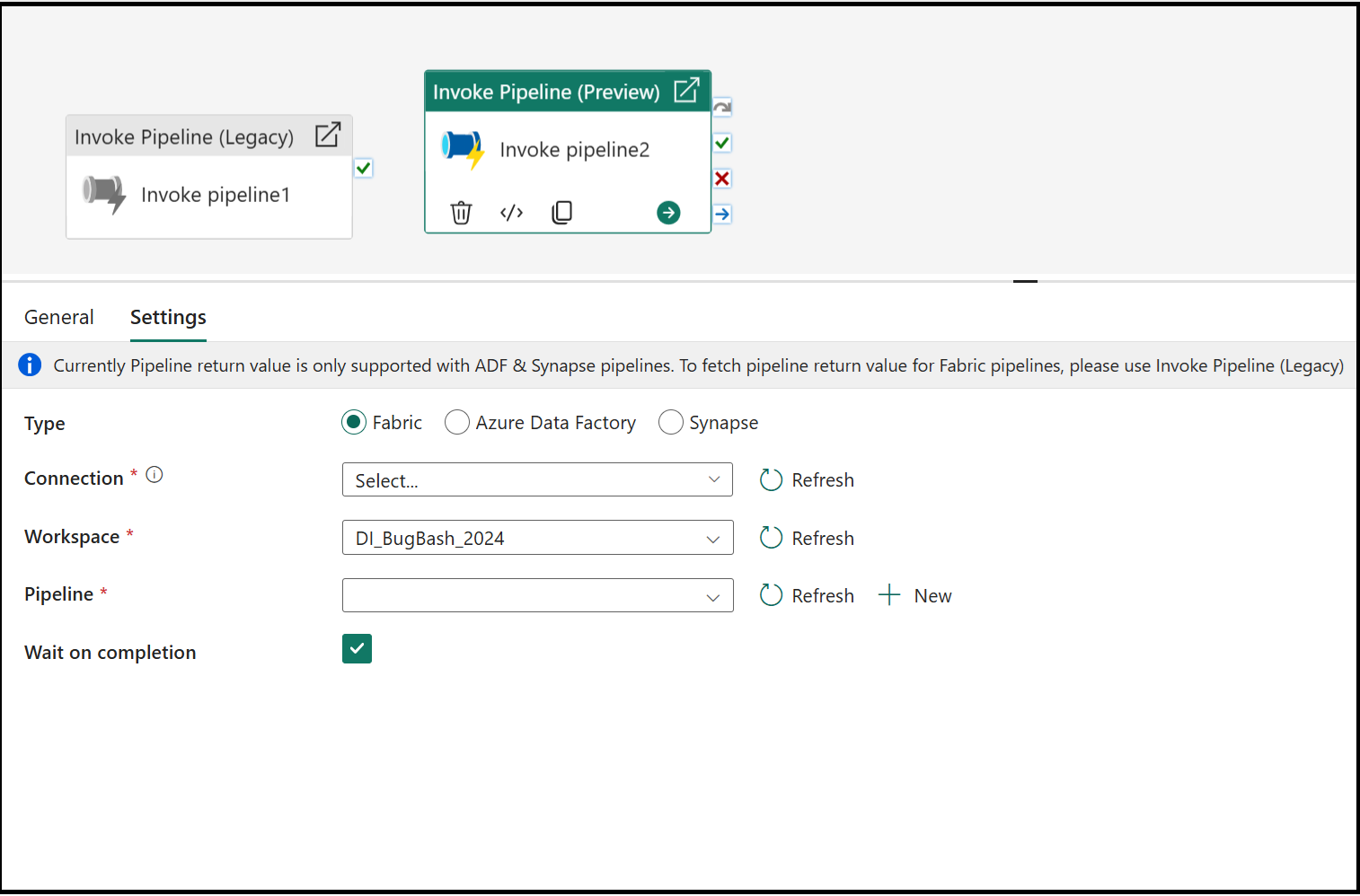This screenshot has width=1360, height=896.
Task: Copy the Invoke pipeline2 activity
Action: click(x=561, y=213)
